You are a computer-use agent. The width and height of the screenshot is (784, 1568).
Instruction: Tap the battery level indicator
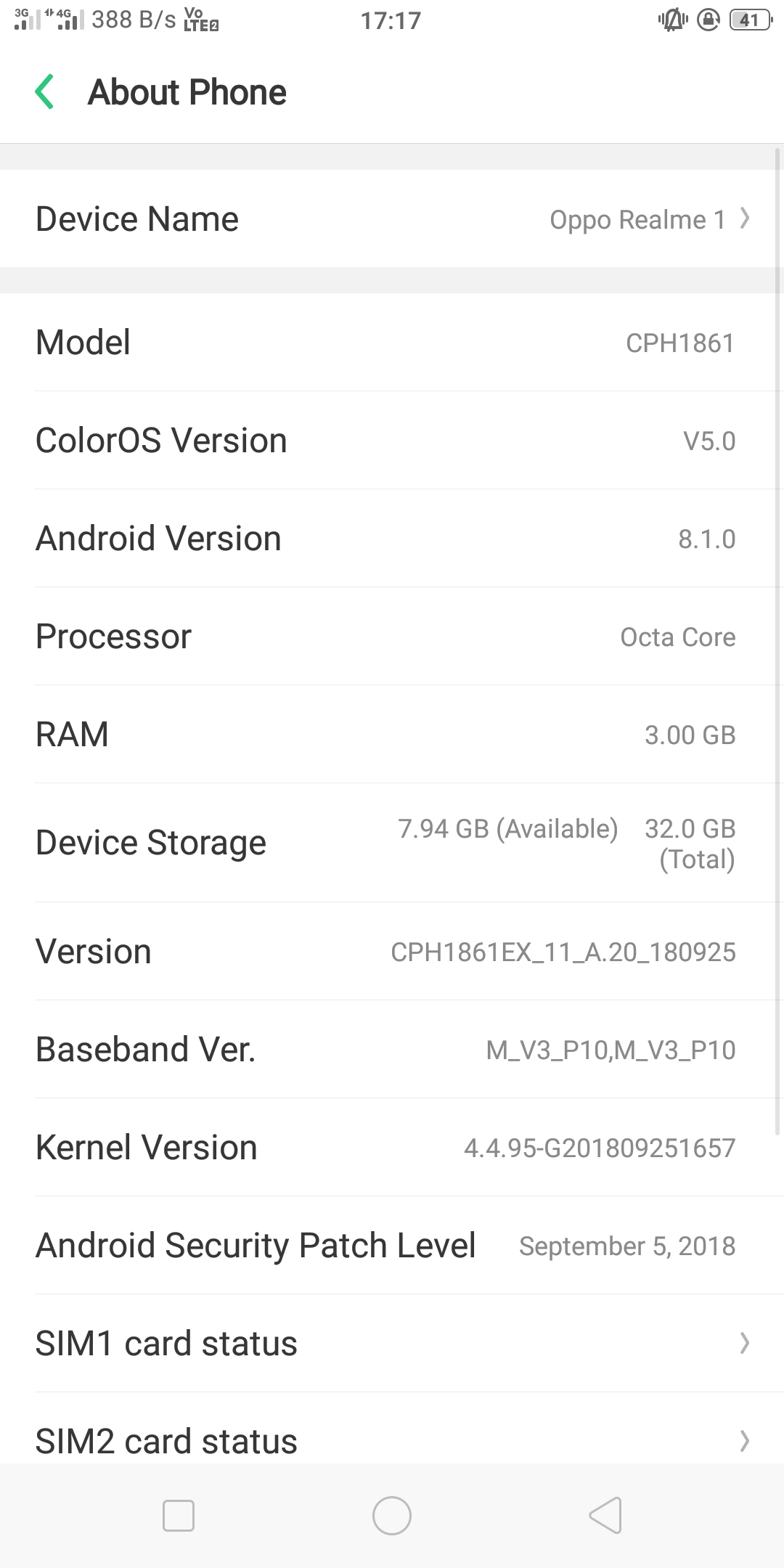pos(750,20)
